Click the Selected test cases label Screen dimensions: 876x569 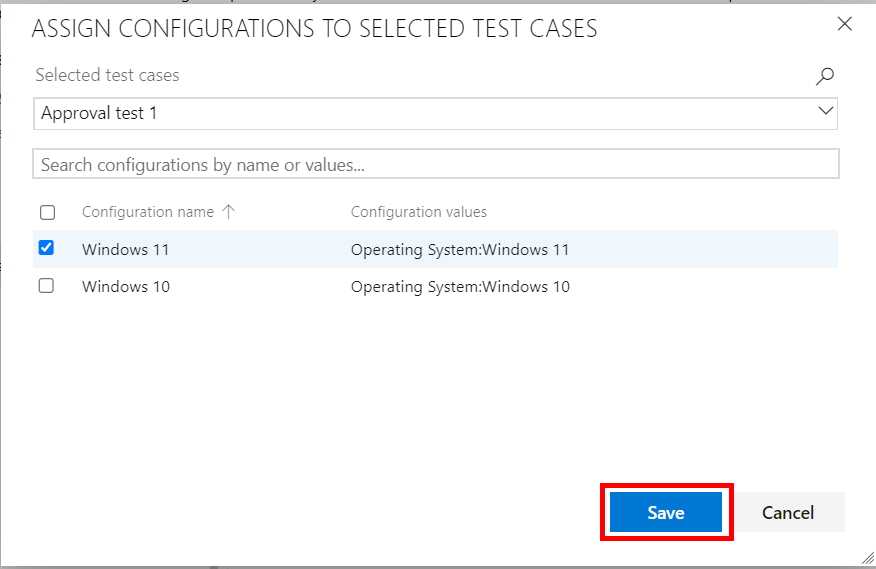tap(107, 75)
